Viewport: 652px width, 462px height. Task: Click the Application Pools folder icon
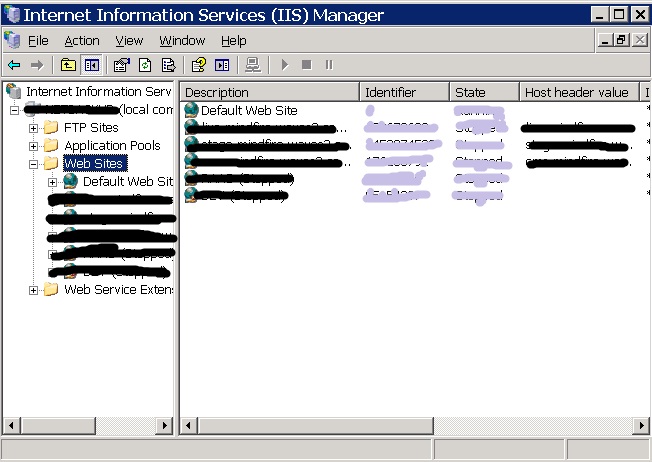pyautogui.click(x=51, y=145)
